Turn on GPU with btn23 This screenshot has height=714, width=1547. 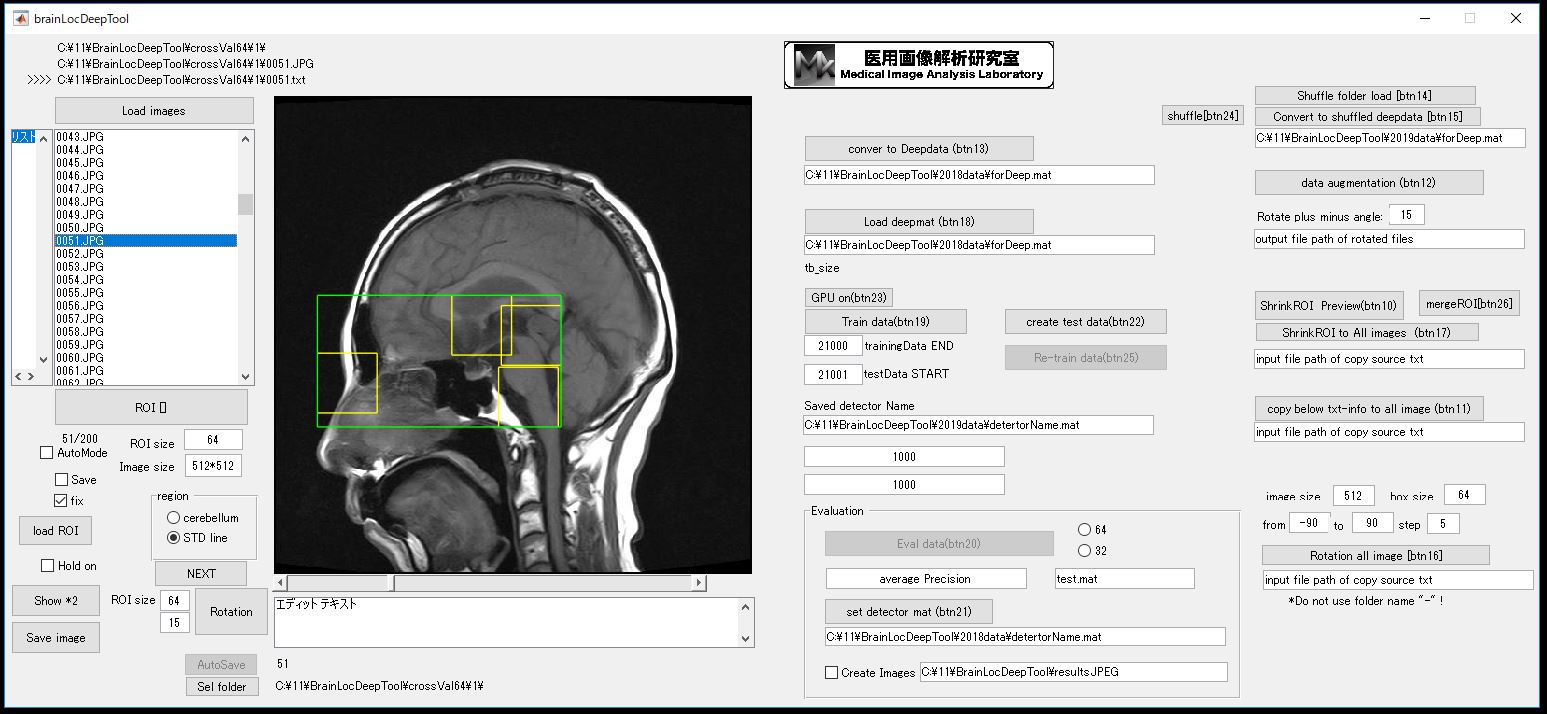(x=849, y=298)
